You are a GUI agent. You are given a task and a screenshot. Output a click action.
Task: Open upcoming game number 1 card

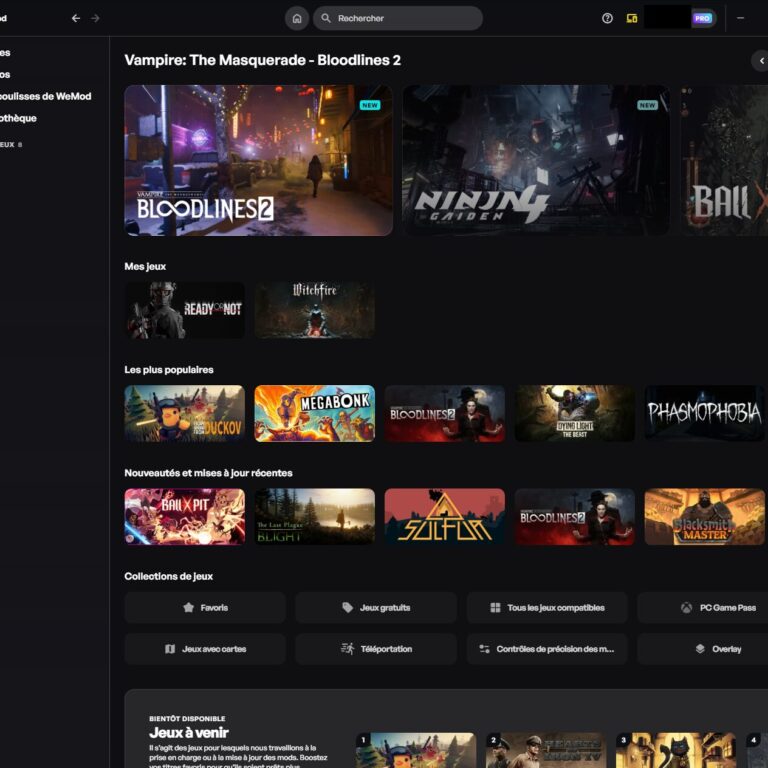coord(416,750)
